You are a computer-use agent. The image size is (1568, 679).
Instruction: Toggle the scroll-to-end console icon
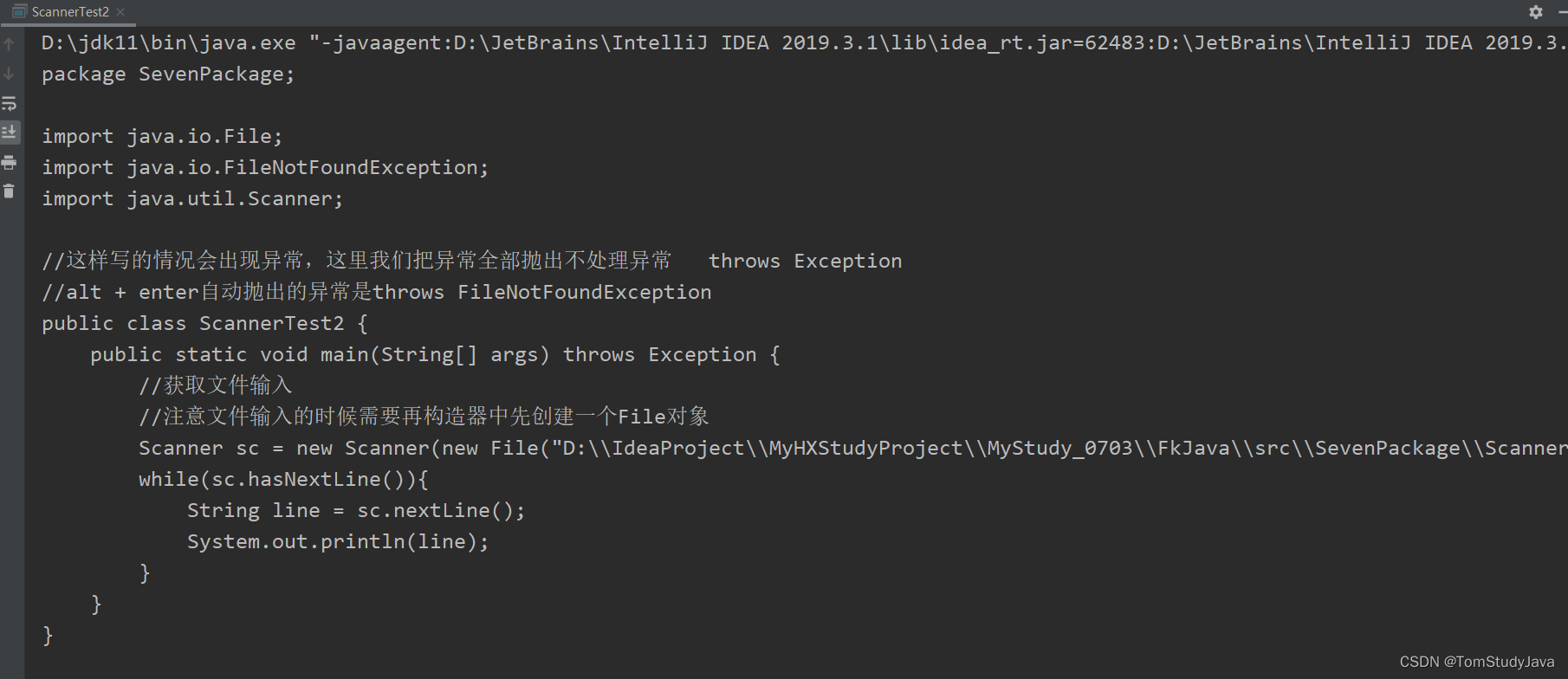9,132
